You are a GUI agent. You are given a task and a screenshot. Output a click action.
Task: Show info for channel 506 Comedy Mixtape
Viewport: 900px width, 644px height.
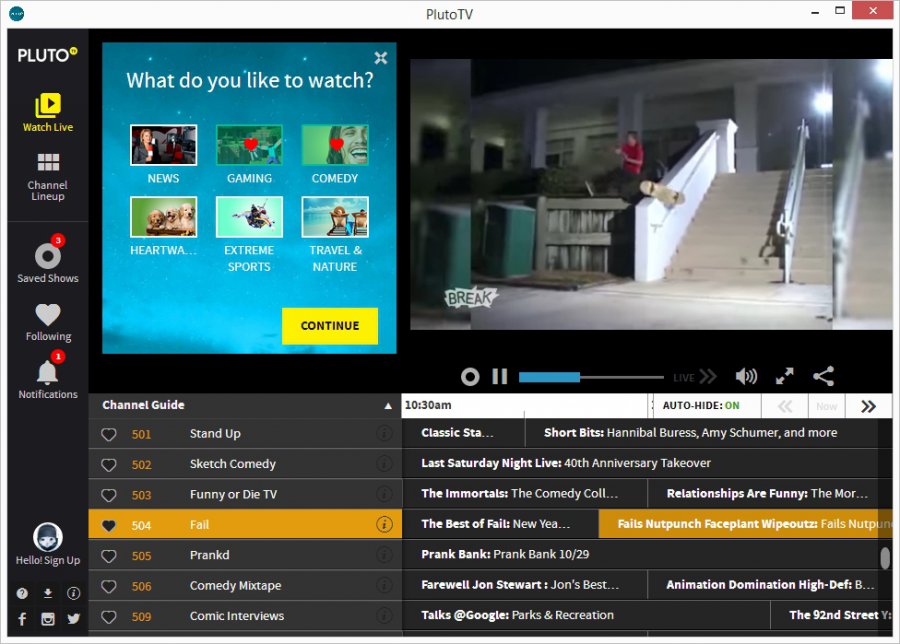pyautogui.click(x=385, y=585)
